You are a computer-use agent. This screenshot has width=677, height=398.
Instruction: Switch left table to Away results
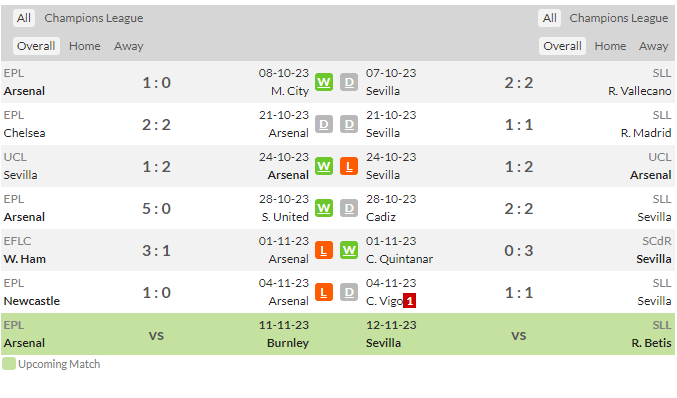pyautogui.click(x=129, y=46)
